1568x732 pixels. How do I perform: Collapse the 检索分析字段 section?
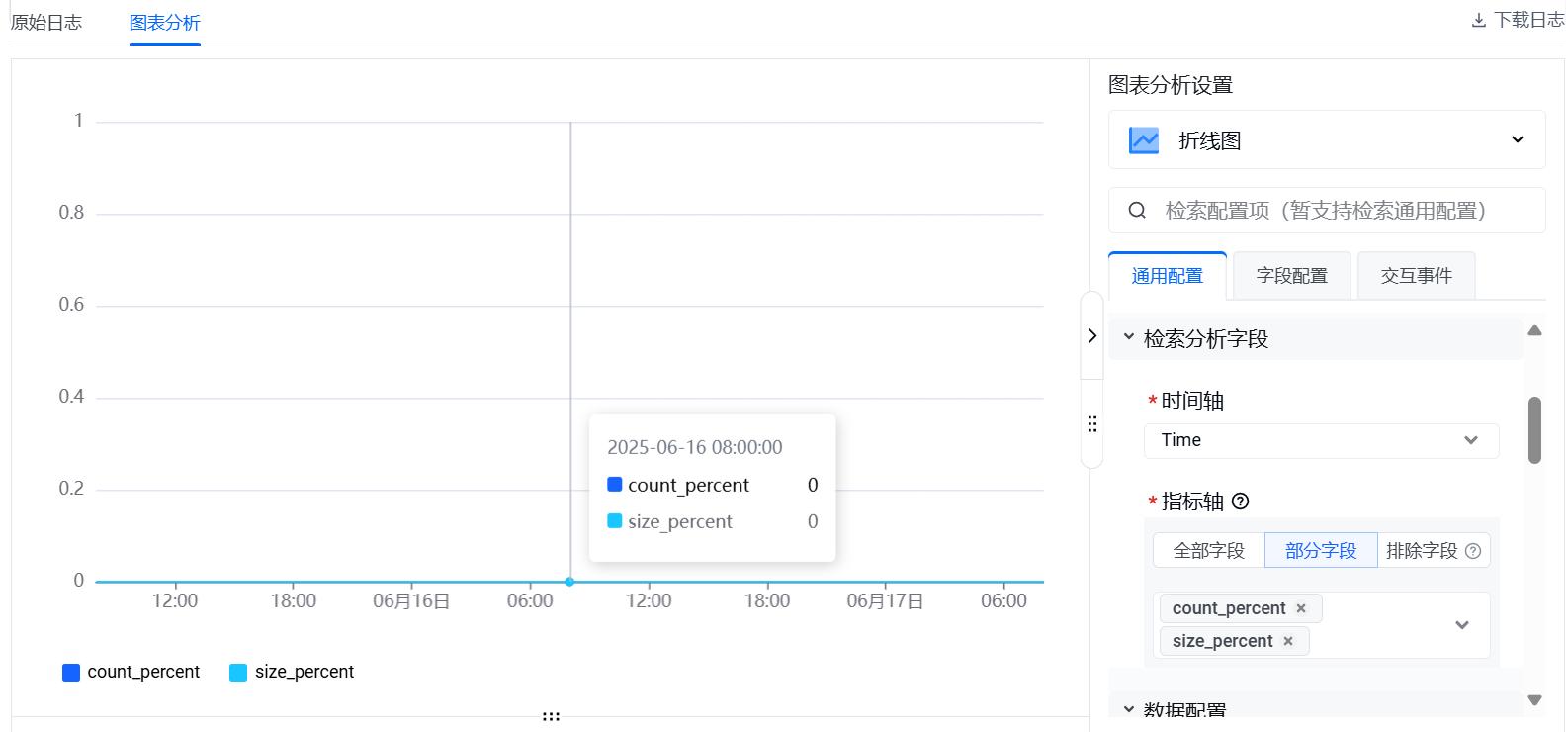click(1129, 338)
